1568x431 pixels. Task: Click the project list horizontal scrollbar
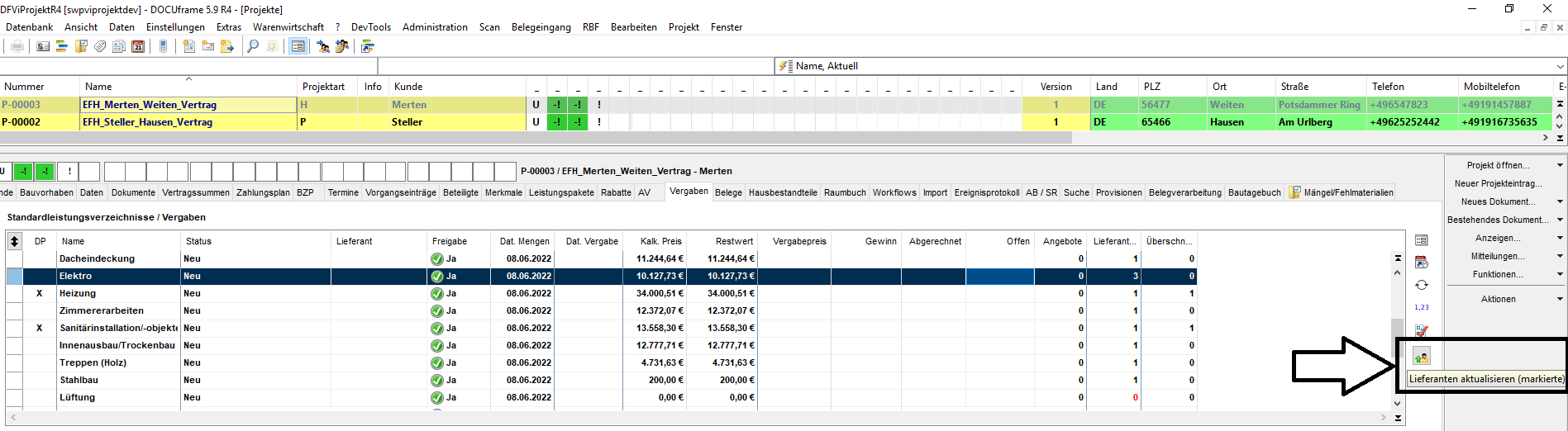coord(536,138)
